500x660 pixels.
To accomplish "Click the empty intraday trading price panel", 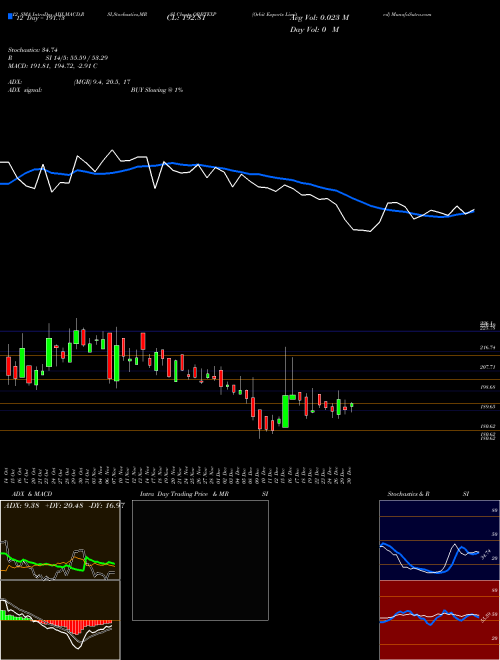I will click(x=200, y=560).
